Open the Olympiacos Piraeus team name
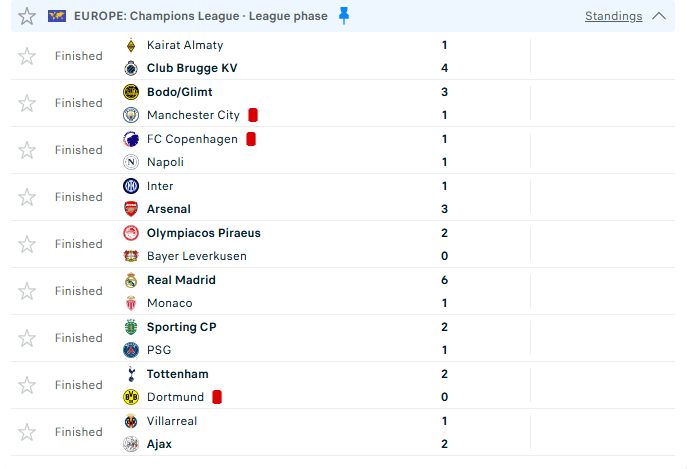This screenshot has height=469, width=687. click(203, 233)
